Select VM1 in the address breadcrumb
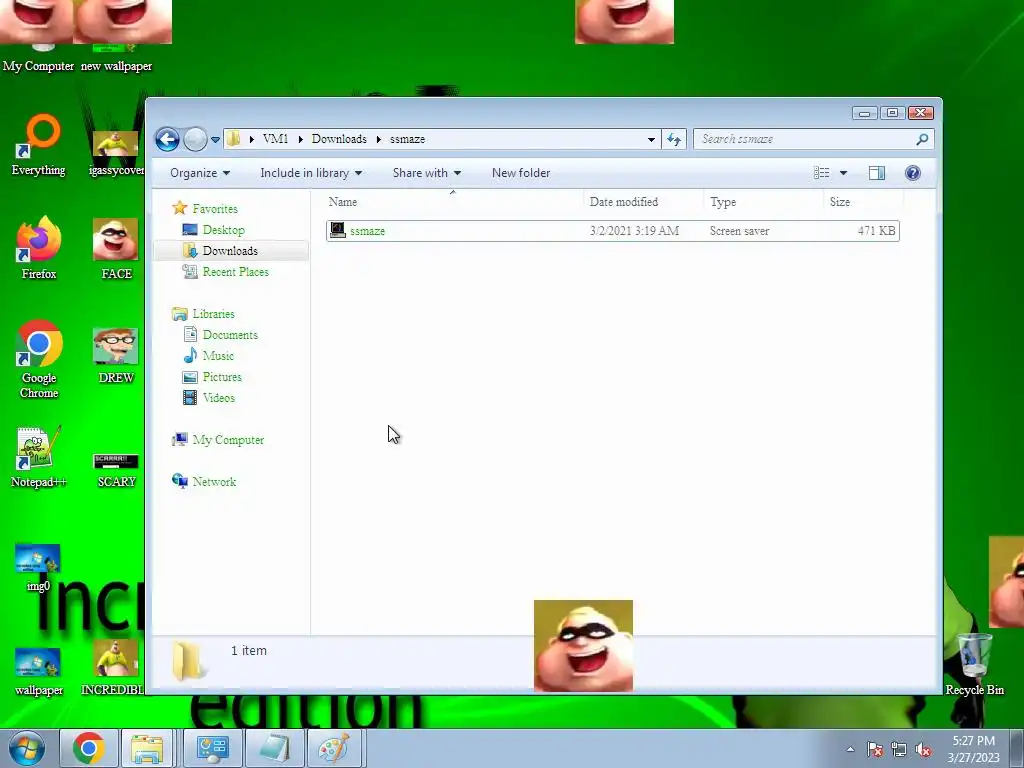 tap(275, 139)
